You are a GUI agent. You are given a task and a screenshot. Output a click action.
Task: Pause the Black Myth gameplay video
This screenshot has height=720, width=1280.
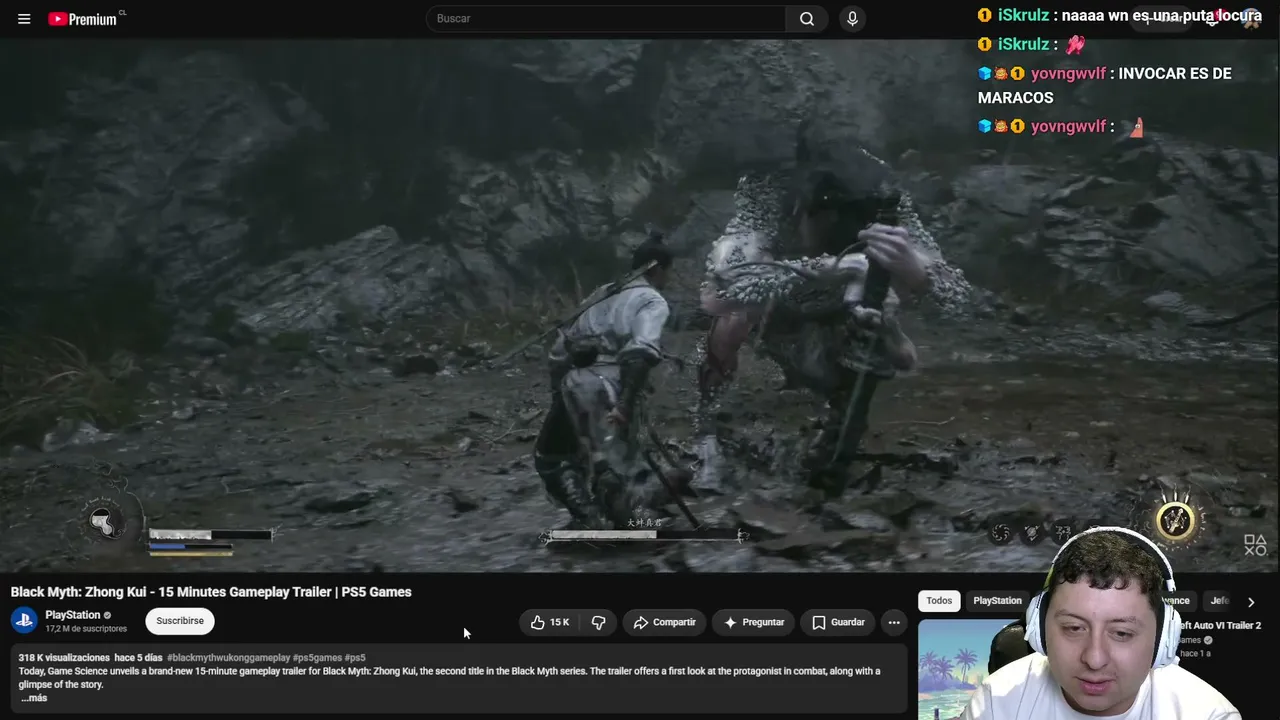point(640,305)
